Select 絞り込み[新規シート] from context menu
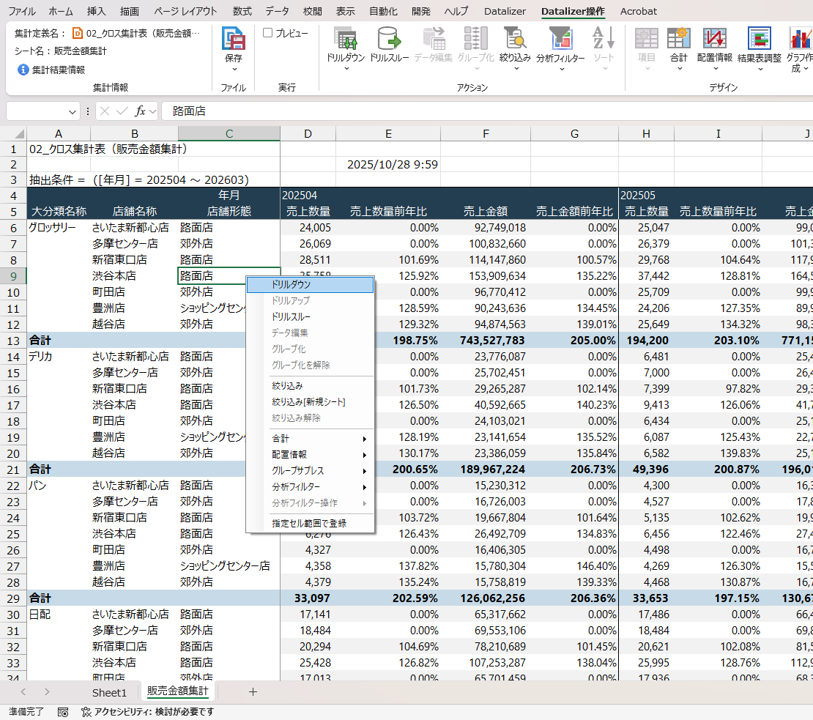The image size is (813, 720). coord(310,401)
